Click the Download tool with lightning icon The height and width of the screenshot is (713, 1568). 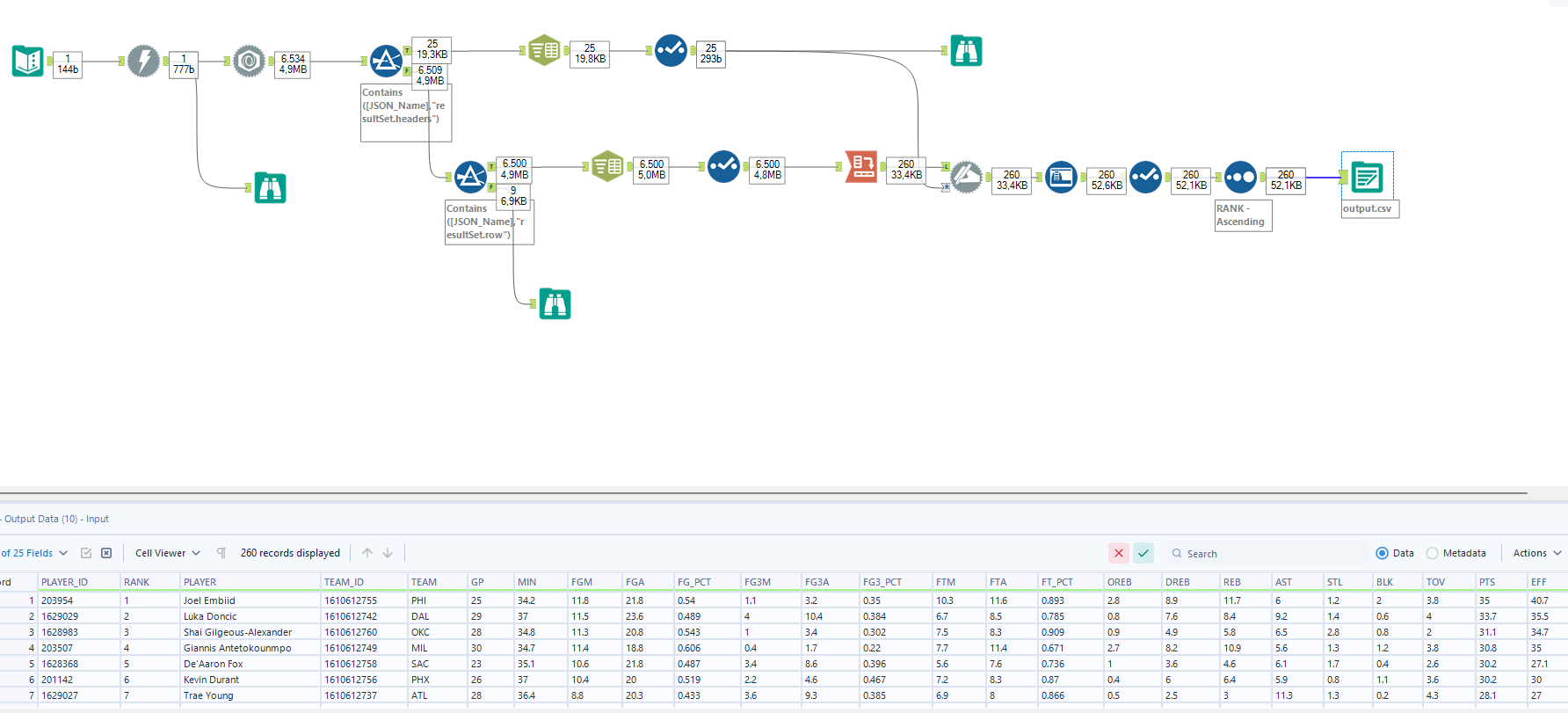click(x=143, y=61)
